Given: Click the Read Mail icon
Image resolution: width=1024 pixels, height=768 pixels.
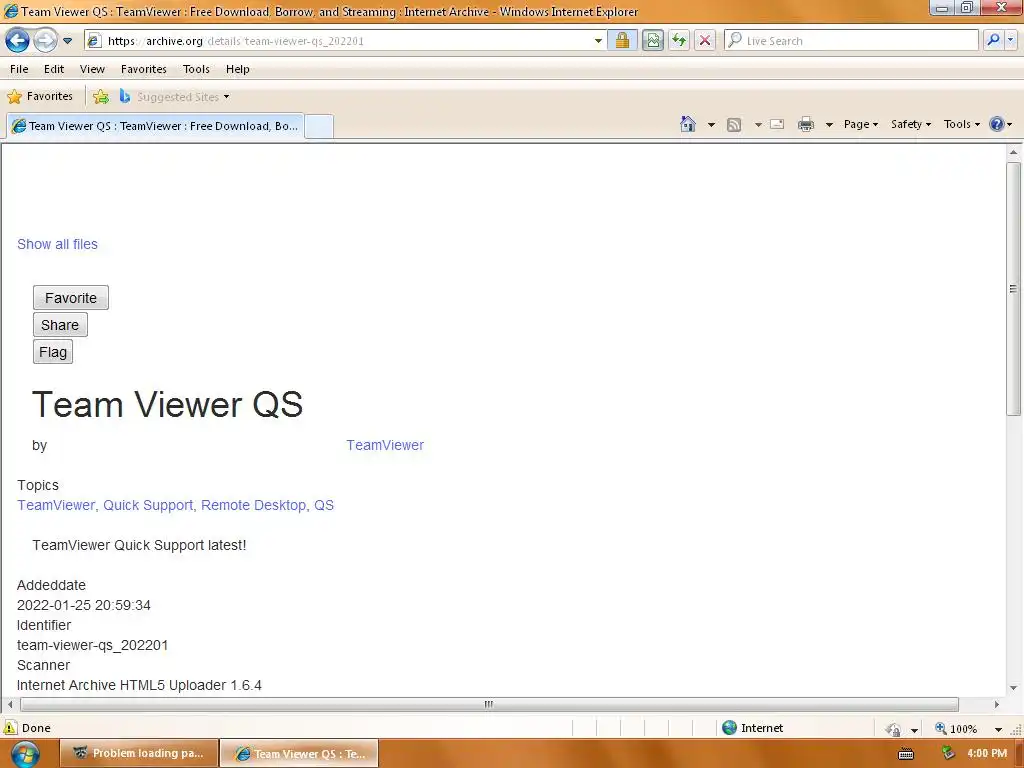Looking at the screenshot, I should [x=777, y=124].
